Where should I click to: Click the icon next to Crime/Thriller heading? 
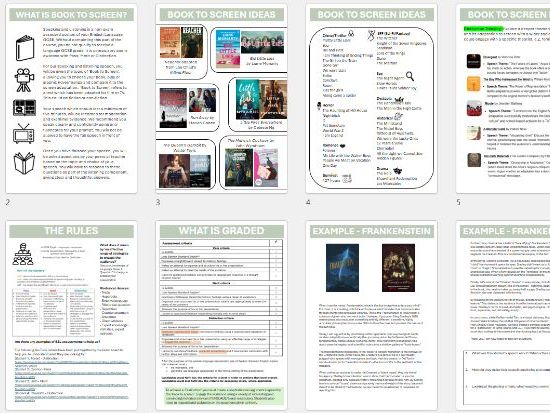[351, 34]
